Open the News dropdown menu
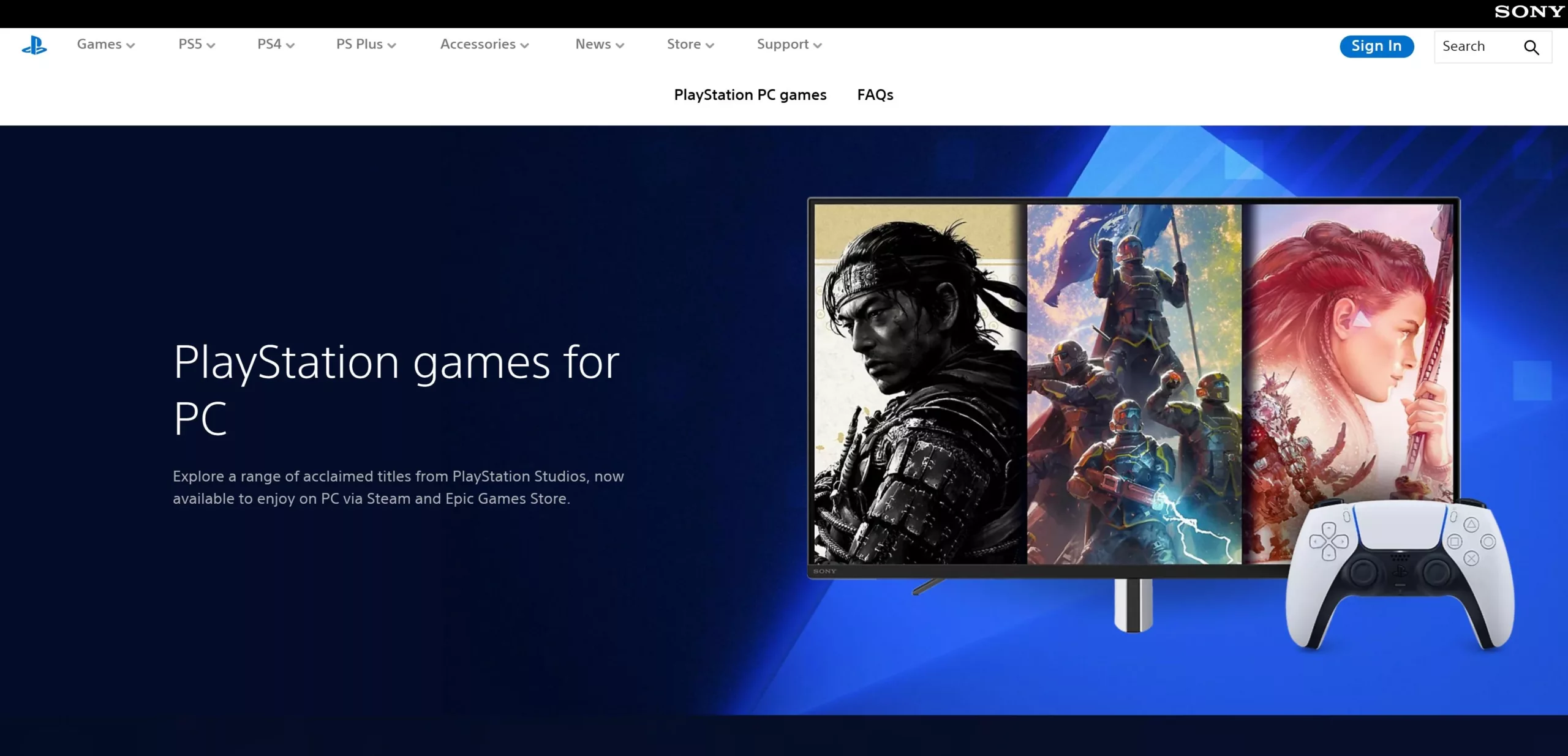This screenshot has height=756, width=1568. pyautogui.click(x=599, y=44)
